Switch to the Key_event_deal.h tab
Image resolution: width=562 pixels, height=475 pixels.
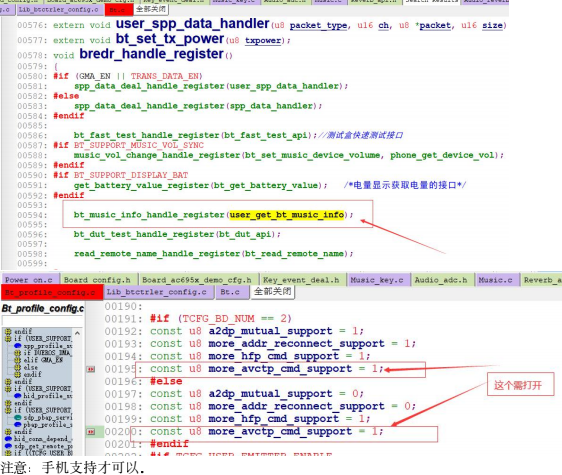301,280
